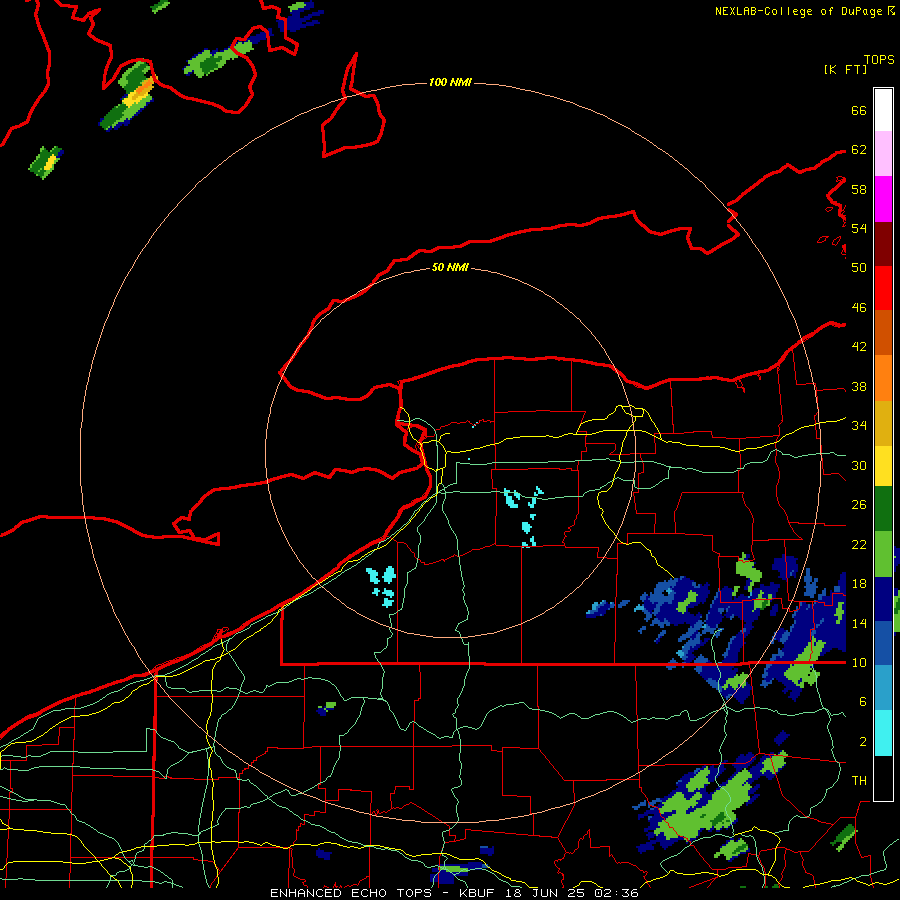
Task: Click the legend value '46'
Action: tap(859, 308)
